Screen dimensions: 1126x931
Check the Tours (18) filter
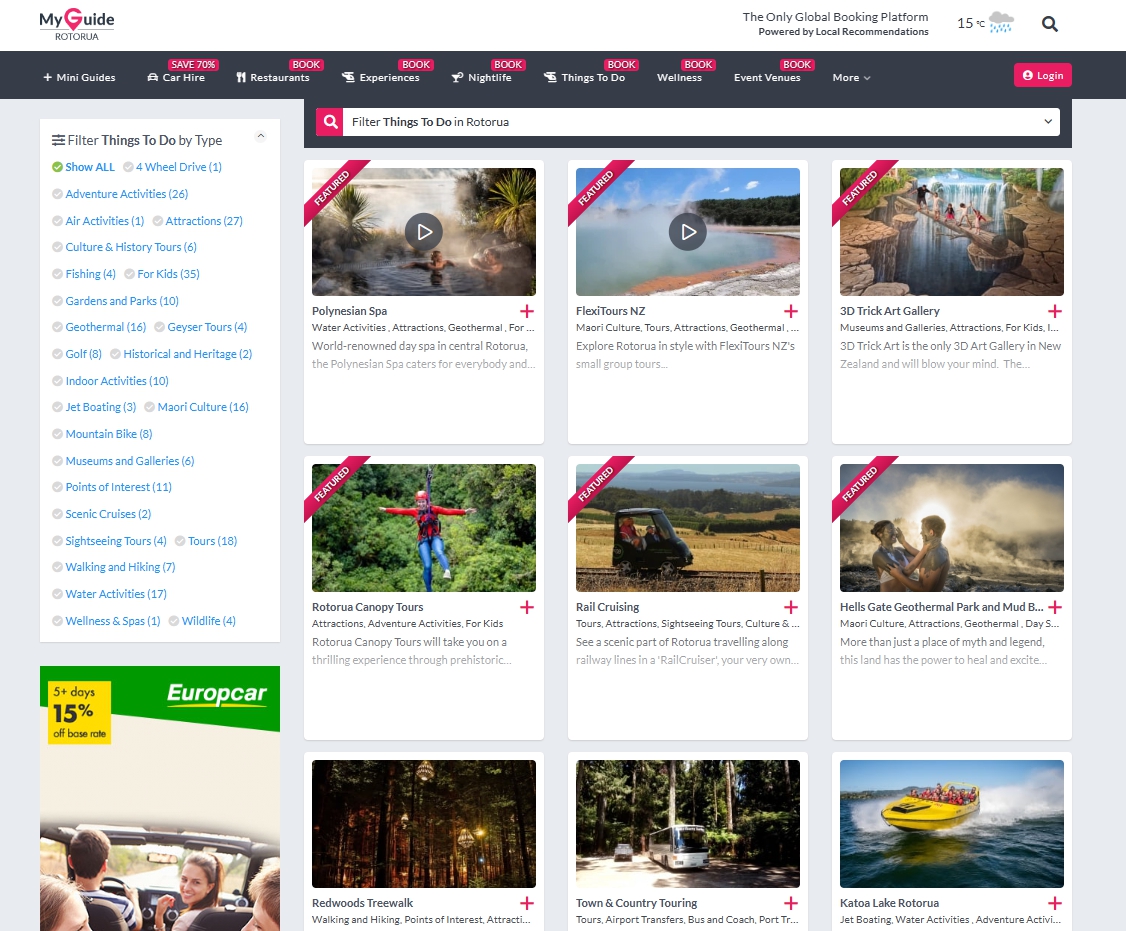206,541
